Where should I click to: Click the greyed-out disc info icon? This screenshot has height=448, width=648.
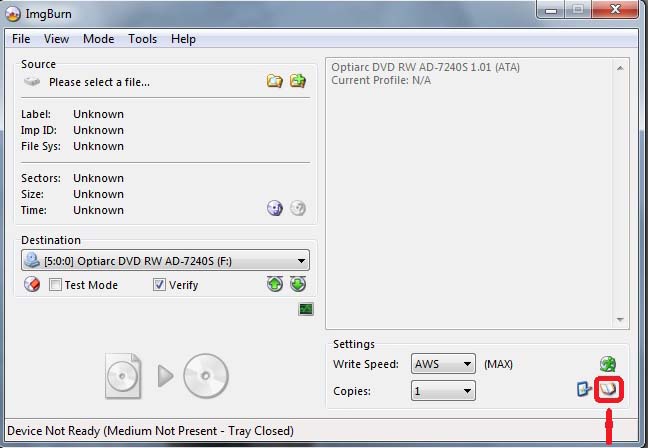[298, 208]
